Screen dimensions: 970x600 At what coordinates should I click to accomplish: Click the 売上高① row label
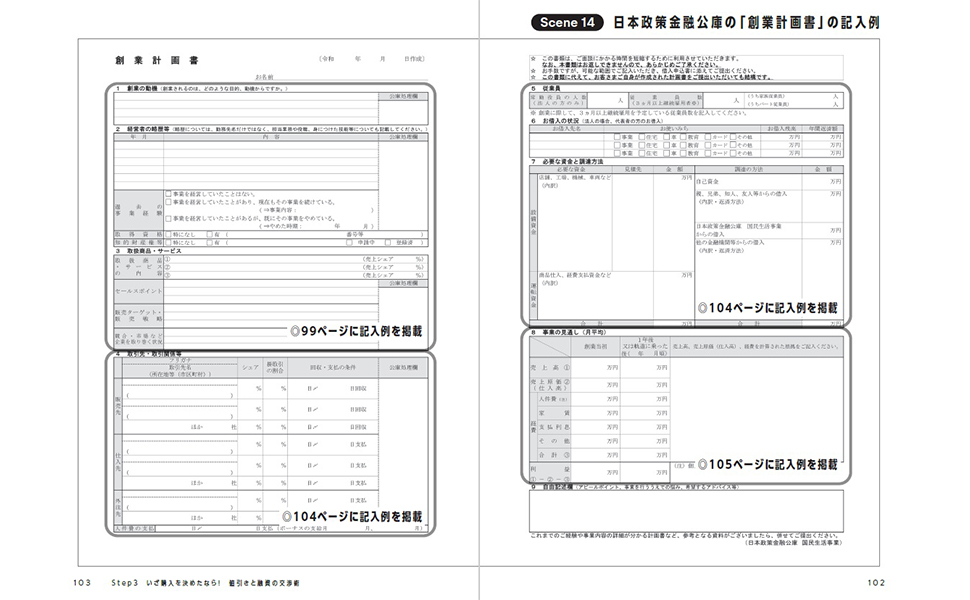tap(550, 368)
